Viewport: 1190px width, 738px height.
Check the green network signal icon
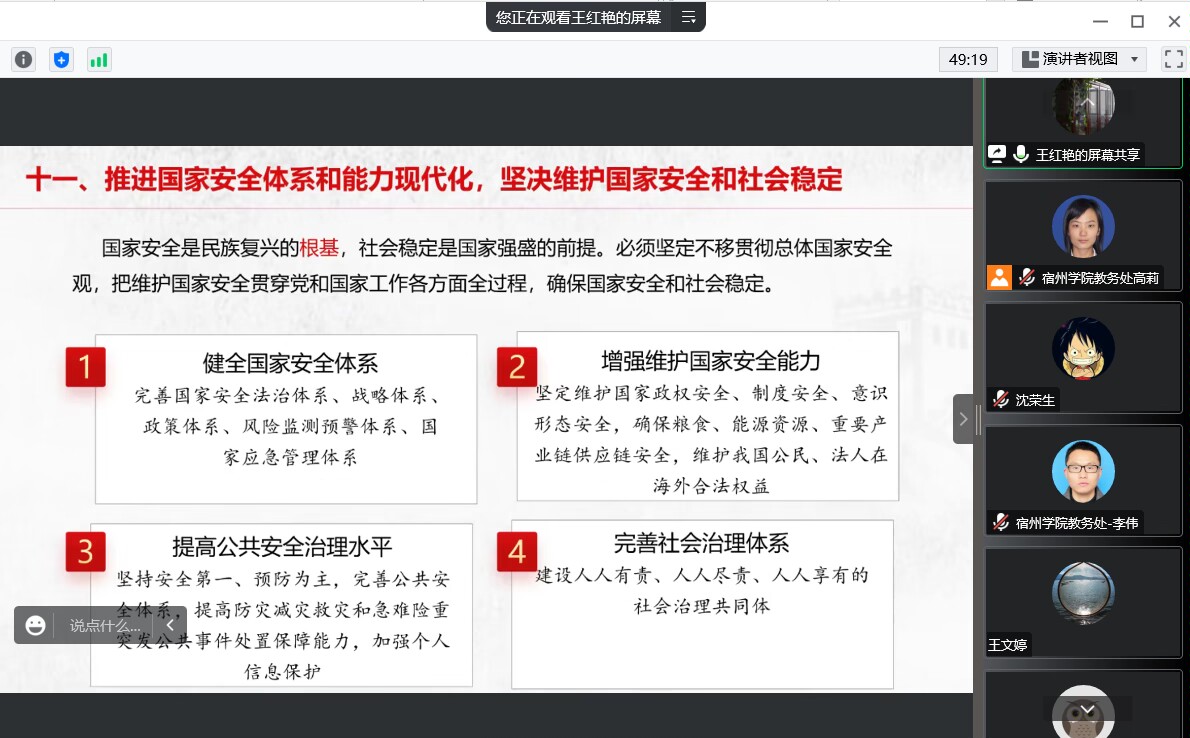click(x=99, y=60)
